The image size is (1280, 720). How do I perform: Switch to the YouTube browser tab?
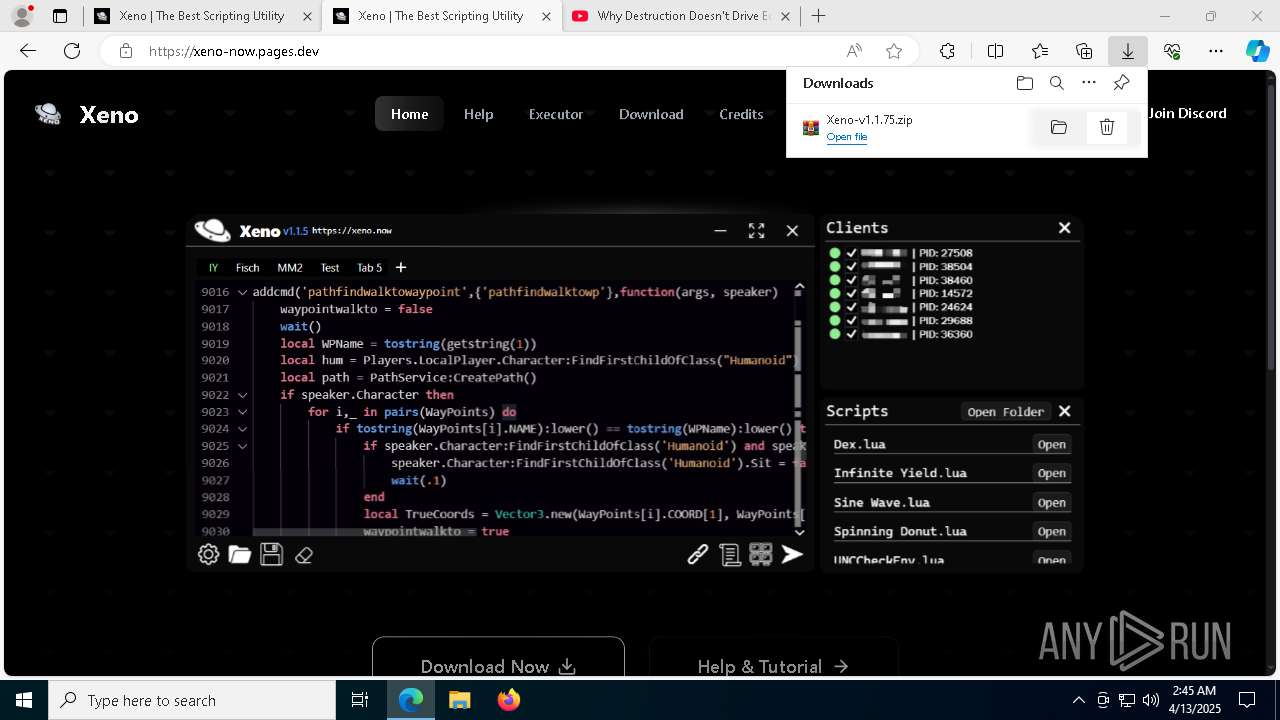tap(680, 16)
